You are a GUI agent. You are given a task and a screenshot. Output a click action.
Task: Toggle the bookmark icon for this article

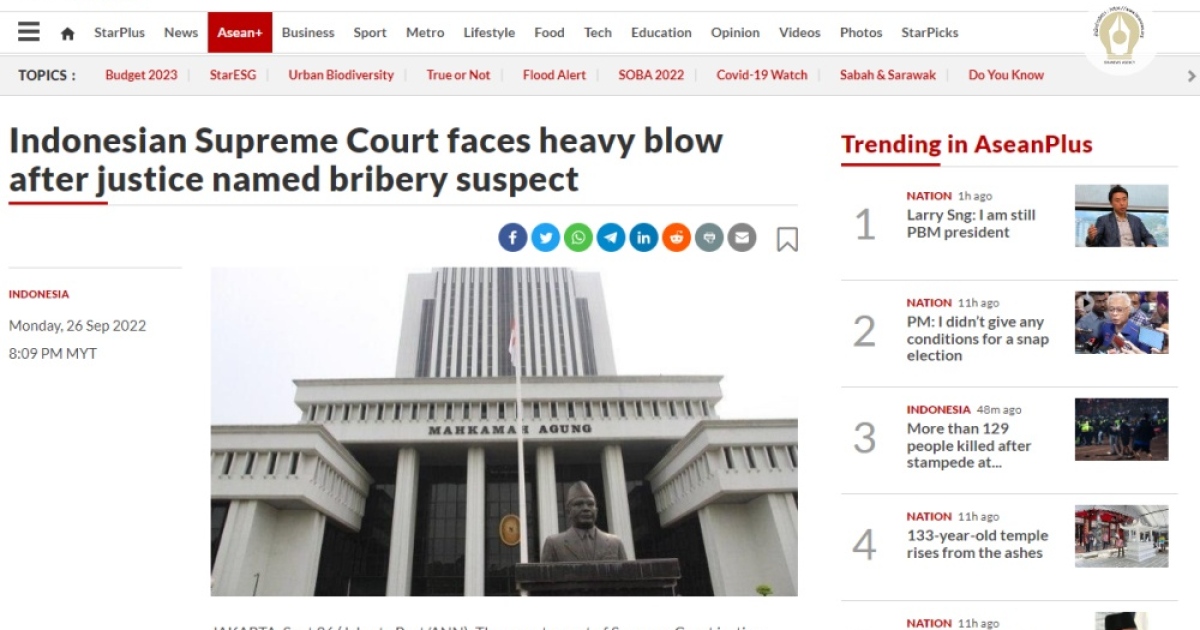pyautogui.click(x=788, y=239)
